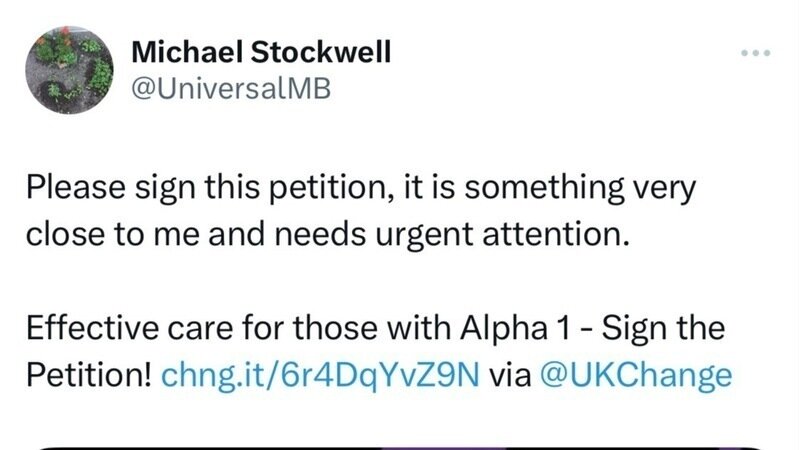Viewport: 800px width, 450px height.
Task: Visit the @UKChange mentioned account
Action: [x=635, y=375]
